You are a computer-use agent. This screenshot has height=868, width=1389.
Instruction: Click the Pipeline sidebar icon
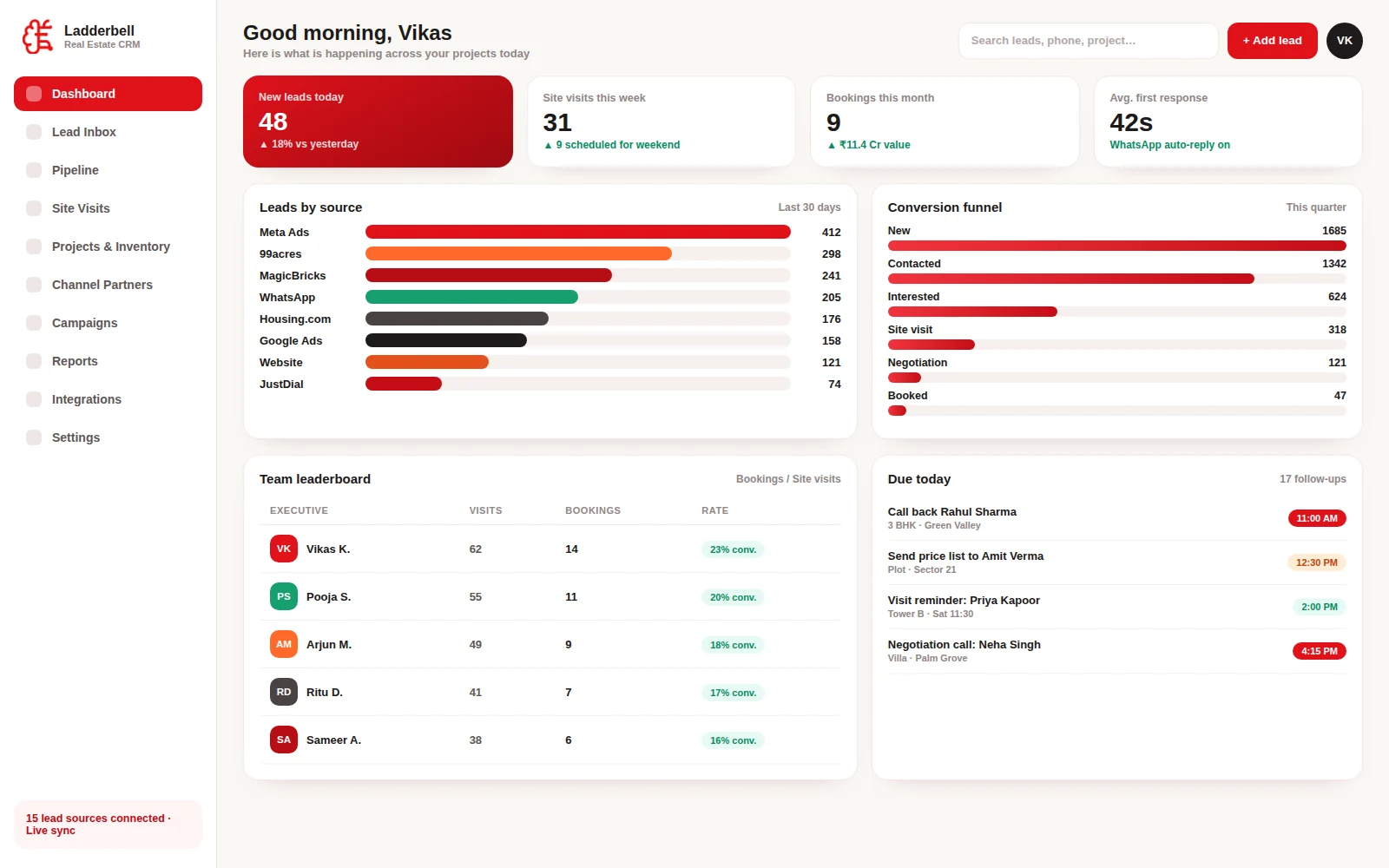[x=34, y=170]
